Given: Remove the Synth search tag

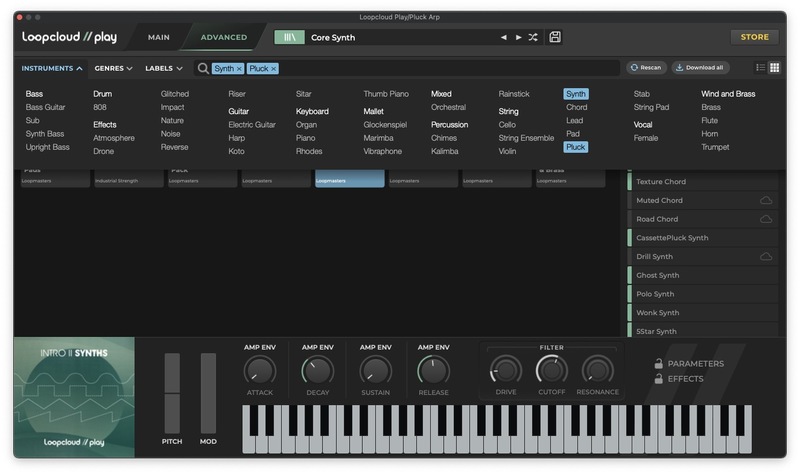Looking at the screenshot, I should click(239, 69).
